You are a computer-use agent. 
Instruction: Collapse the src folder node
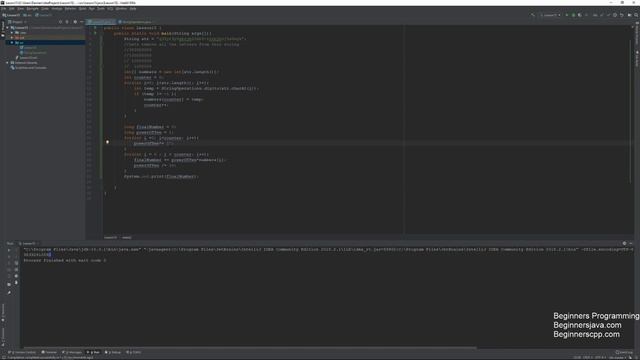(12, 42)
